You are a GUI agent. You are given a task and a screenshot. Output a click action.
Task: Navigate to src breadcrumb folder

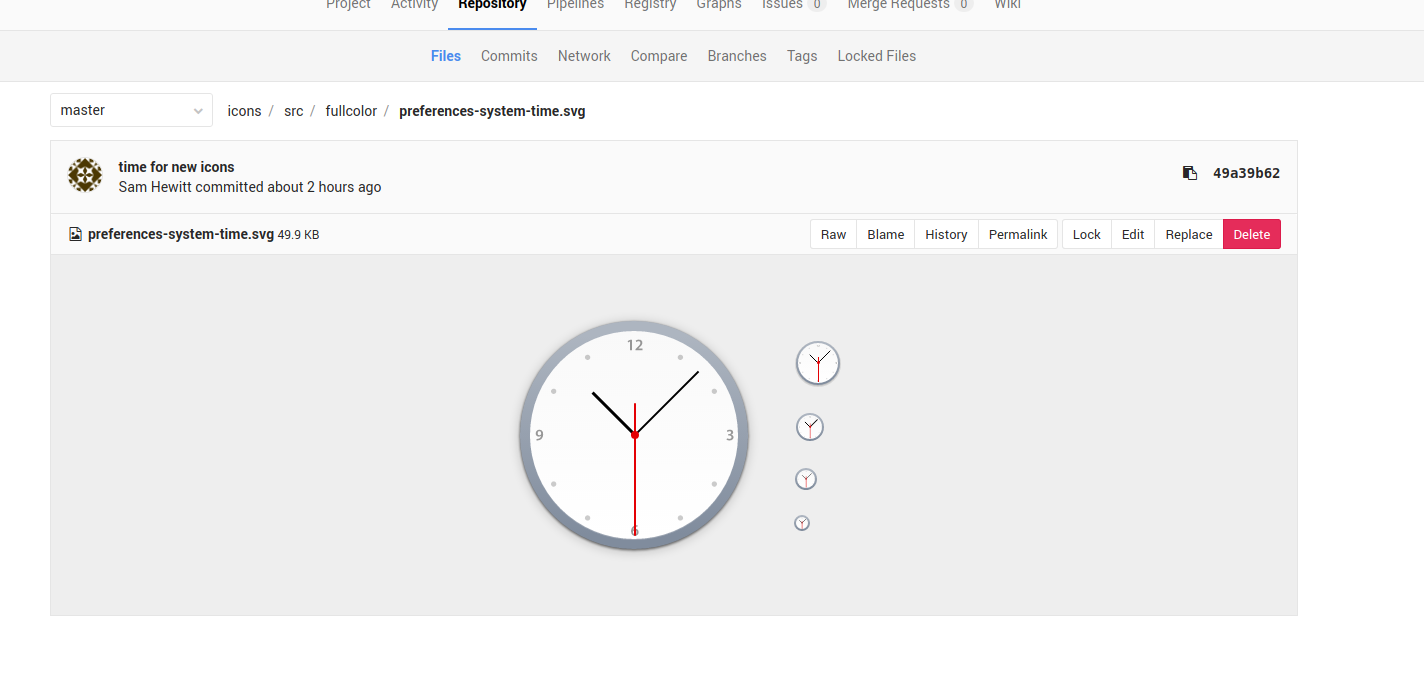(293, 111)
